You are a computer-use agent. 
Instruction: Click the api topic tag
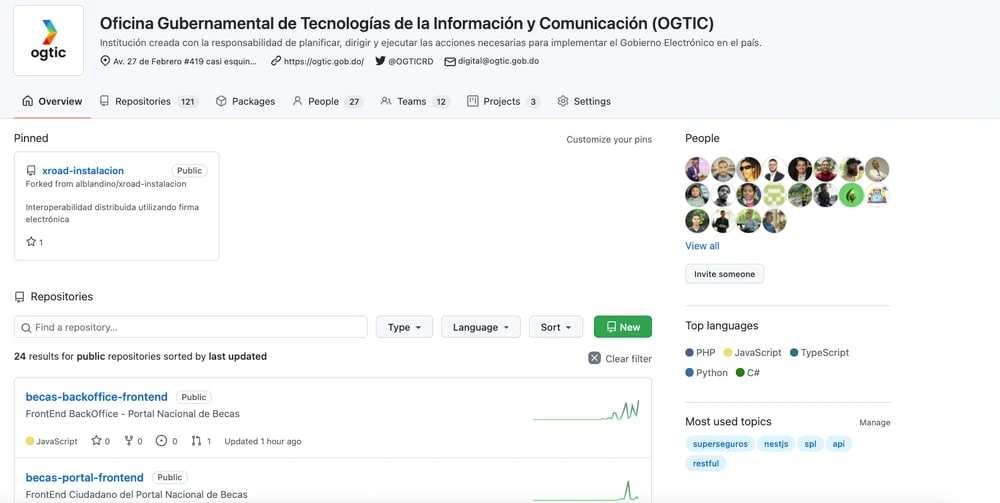839,444
